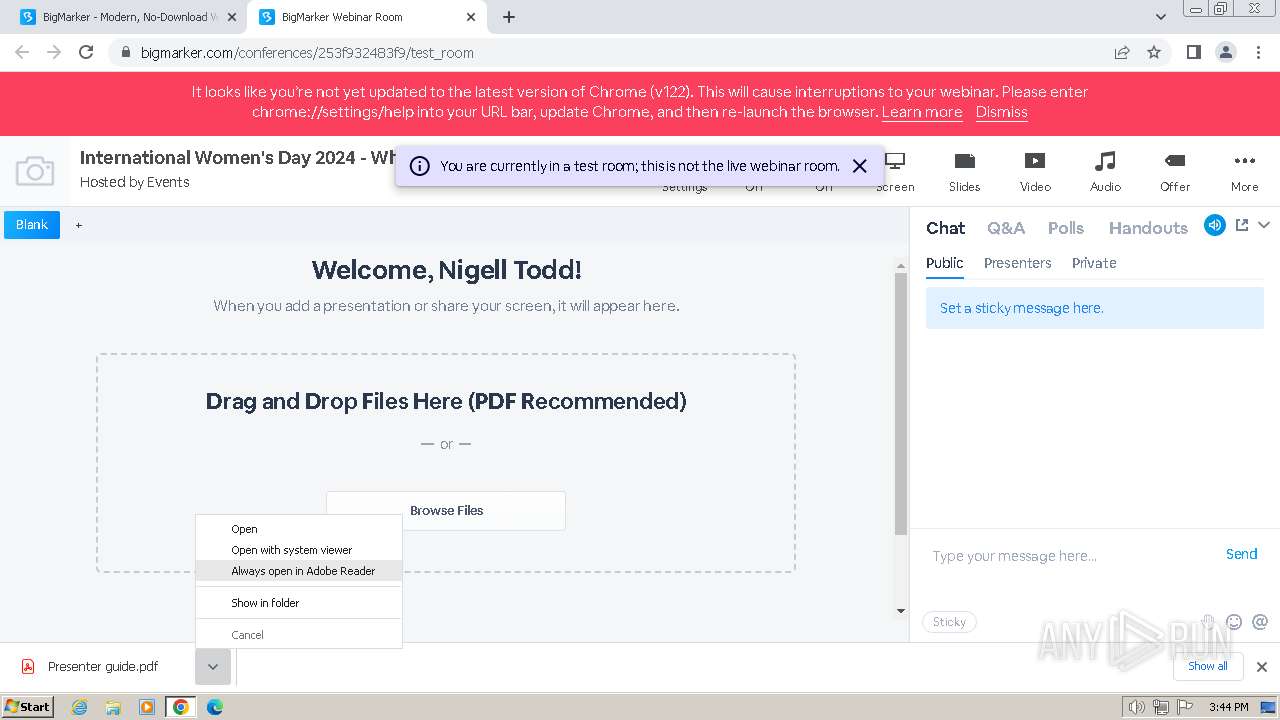Select the Blank whiteboard tab
This screenshot has height=720, width=1280.
[x=32, y=225]
